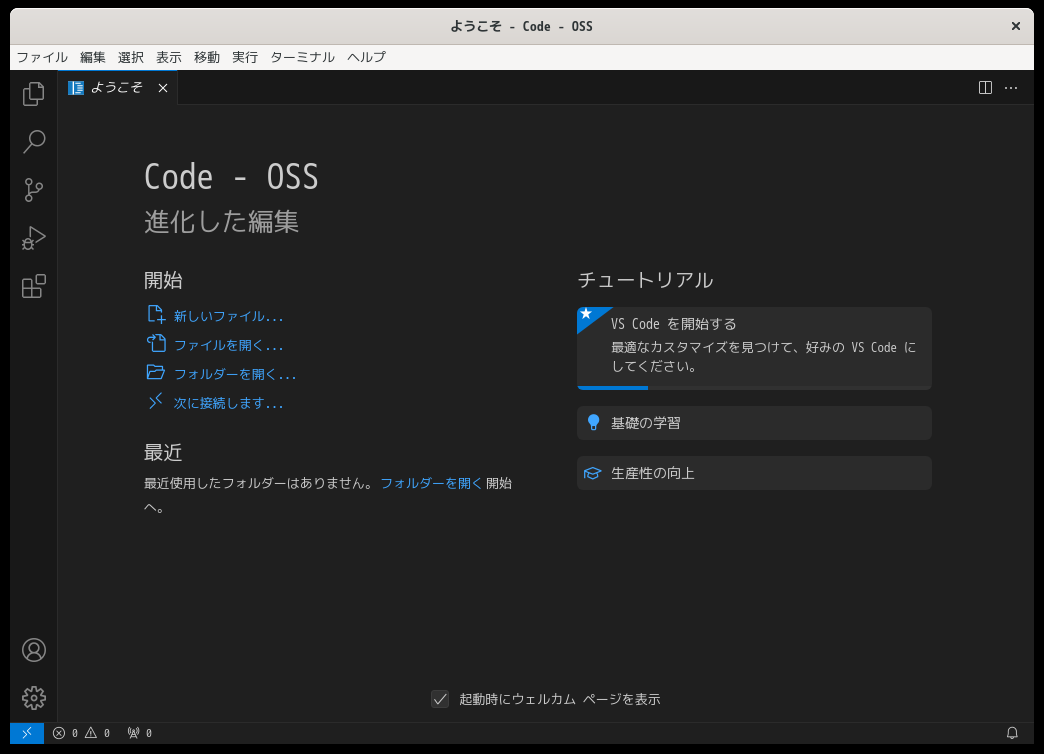Click the folder icon beside フォルダーを開く
Image resolution: width=1044 pixels, height=754 pixels.
tap(156, 372)
